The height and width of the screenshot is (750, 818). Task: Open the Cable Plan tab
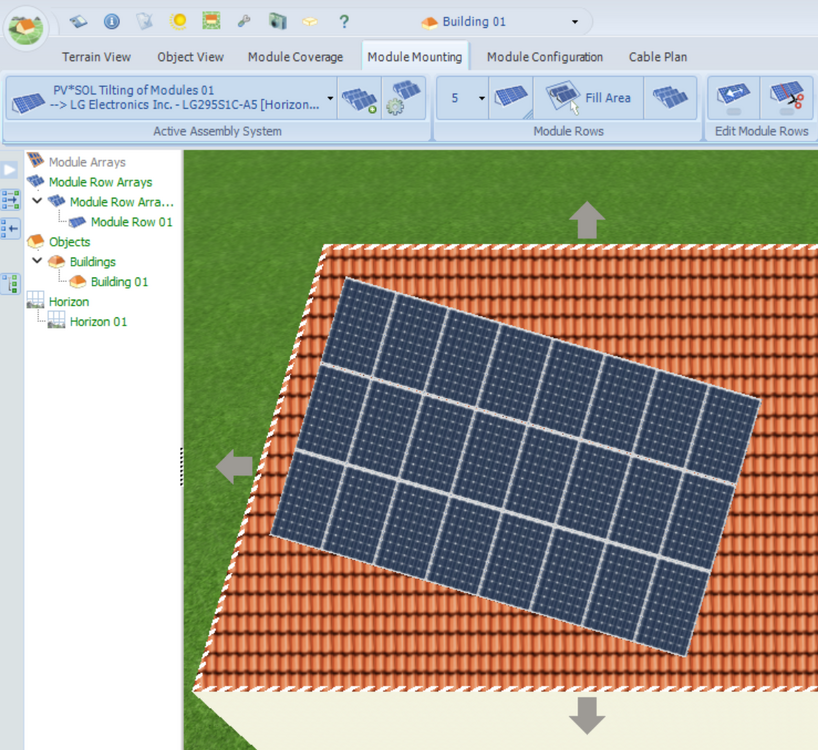click(657, 57)
